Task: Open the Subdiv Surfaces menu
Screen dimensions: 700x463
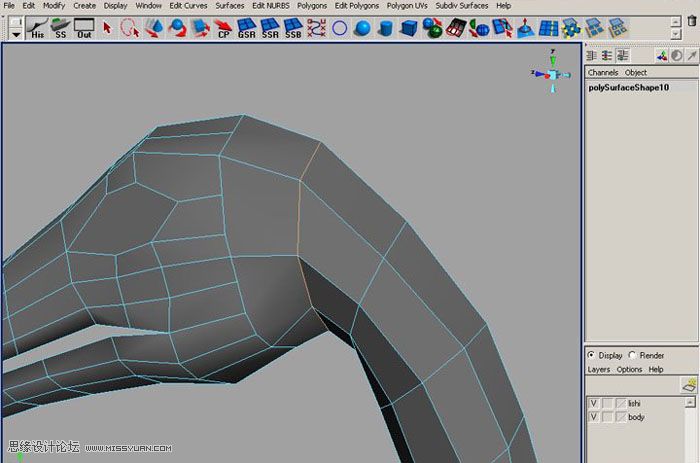Action: [461, 5]
